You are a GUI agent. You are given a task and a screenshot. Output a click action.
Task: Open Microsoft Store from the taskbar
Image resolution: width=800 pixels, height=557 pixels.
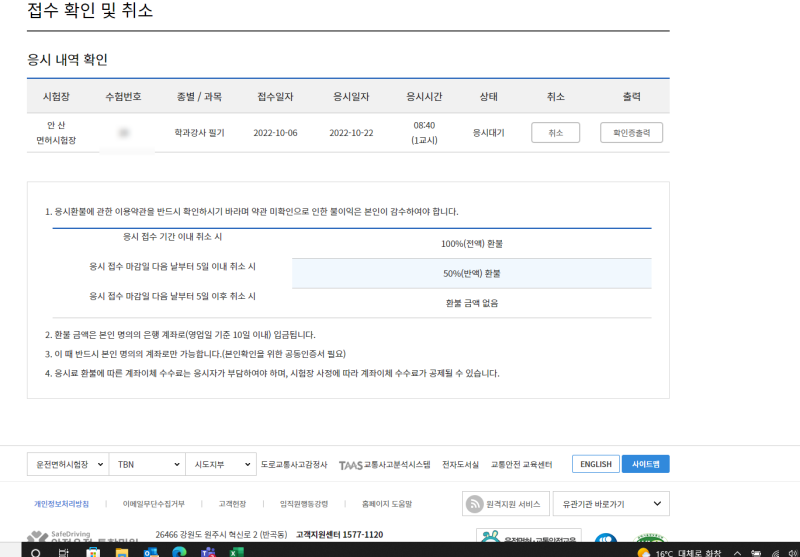93,552
